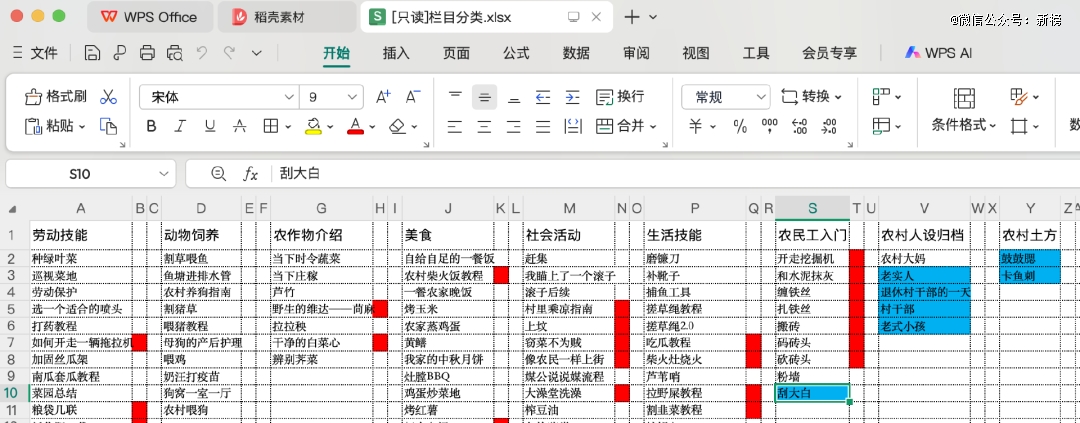Click the 条件格式 conditional formatting icon
This screenshot has height=423, width=1080.
point(964,99)
